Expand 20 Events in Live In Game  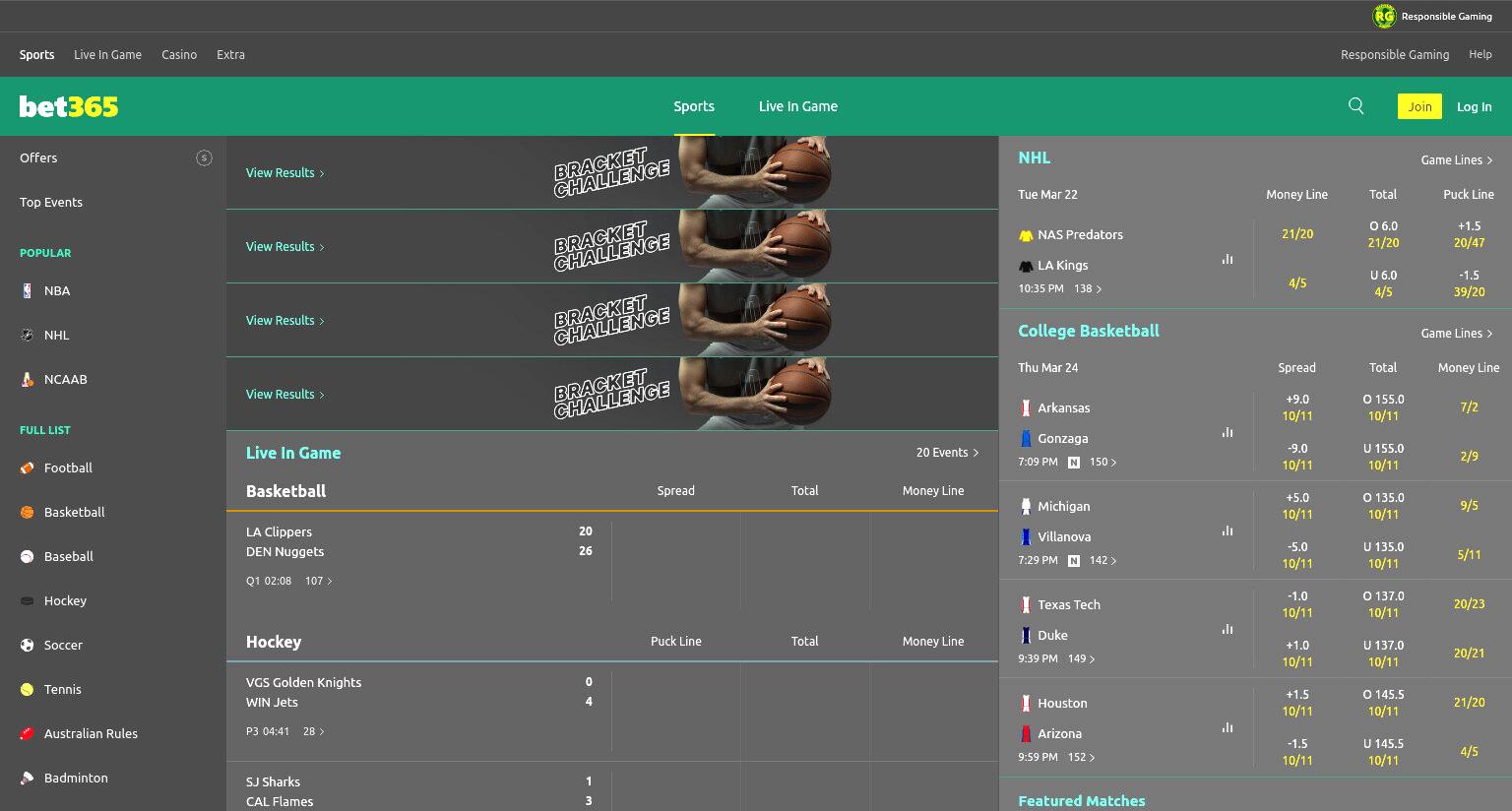pos(947,453)
